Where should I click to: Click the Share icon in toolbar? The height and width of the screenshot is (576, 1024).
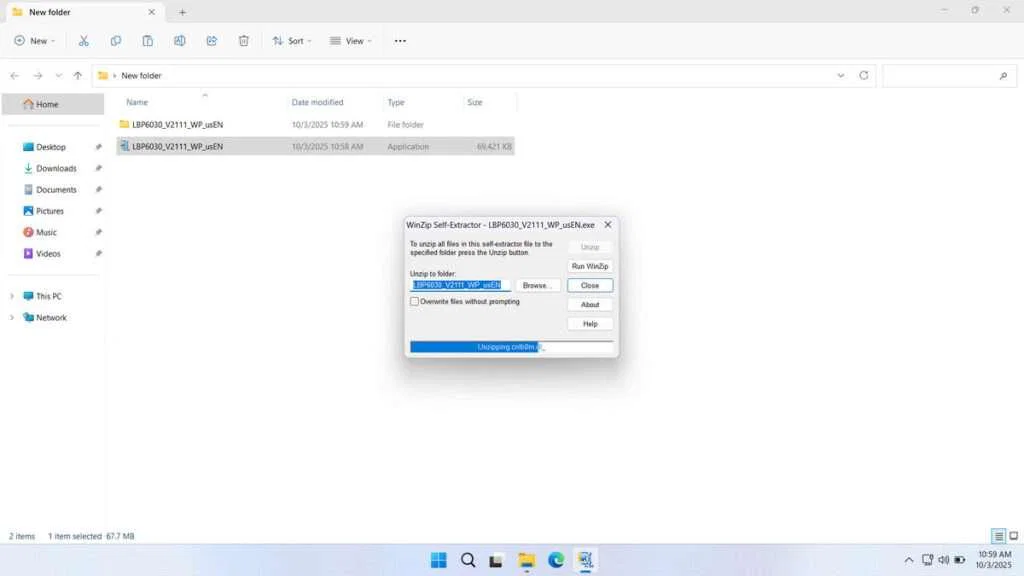[x=212, y=41]
